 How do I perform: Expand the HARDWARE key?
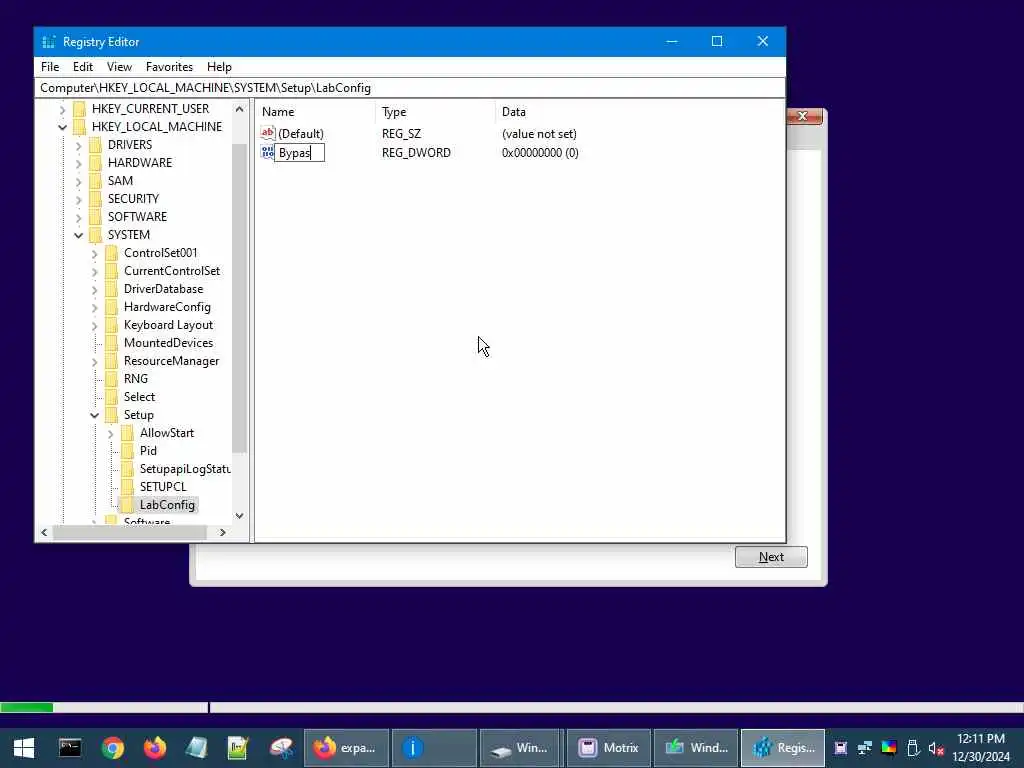(x=78, y=163)
